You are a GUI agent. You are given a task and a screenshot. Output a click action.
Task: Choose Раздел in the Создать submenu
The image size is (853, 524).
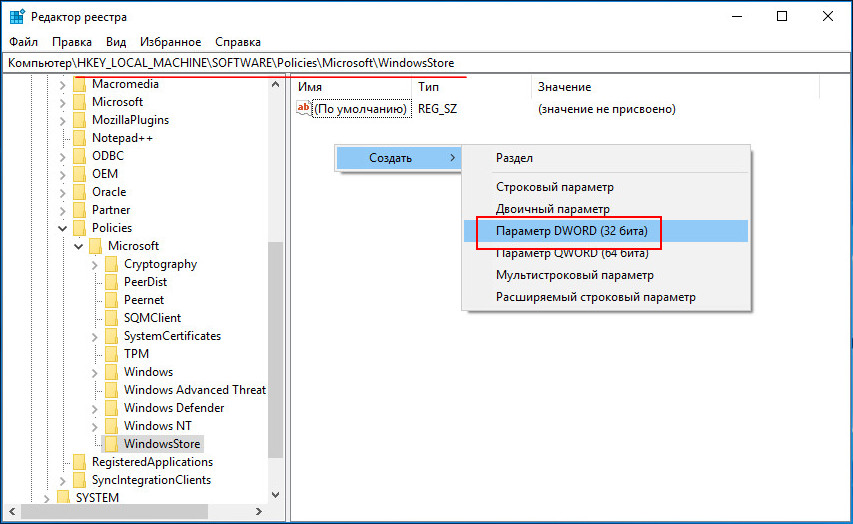pyautogui.click(x=606, y=158)
